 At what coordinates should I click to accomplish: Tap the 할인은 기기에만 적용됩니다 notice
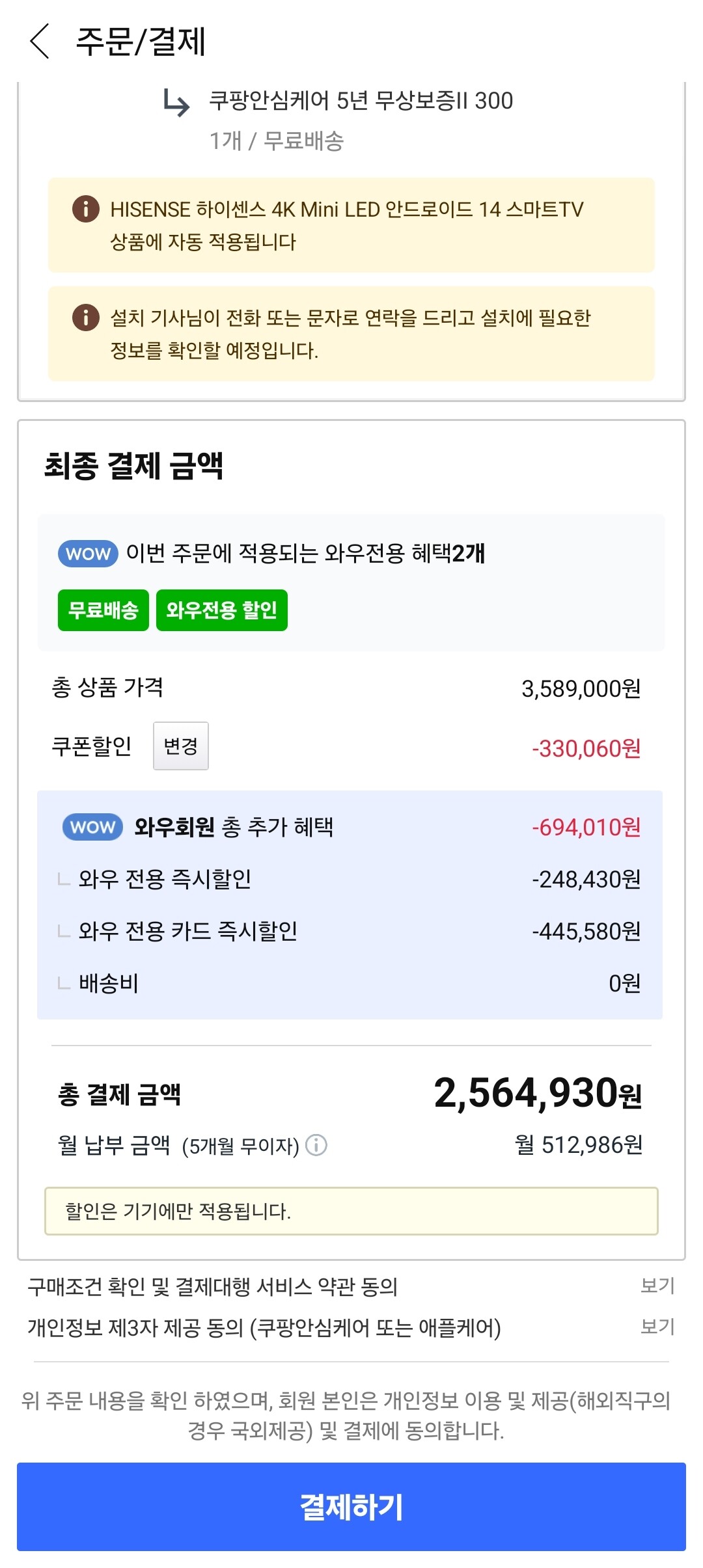pyautogui.click(x=351, y=1211)
